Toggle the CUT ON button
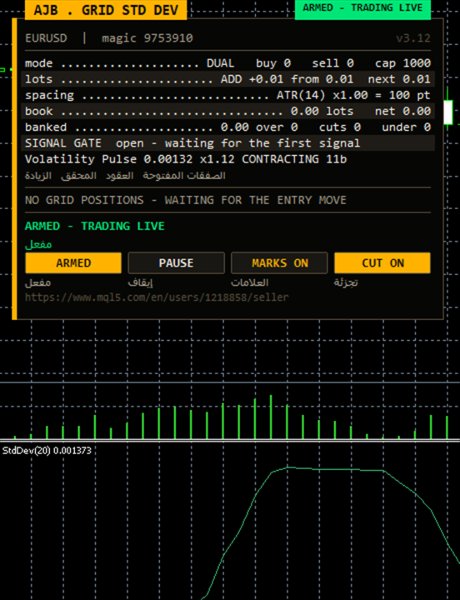460x600 pixels. tap(382, 263)
